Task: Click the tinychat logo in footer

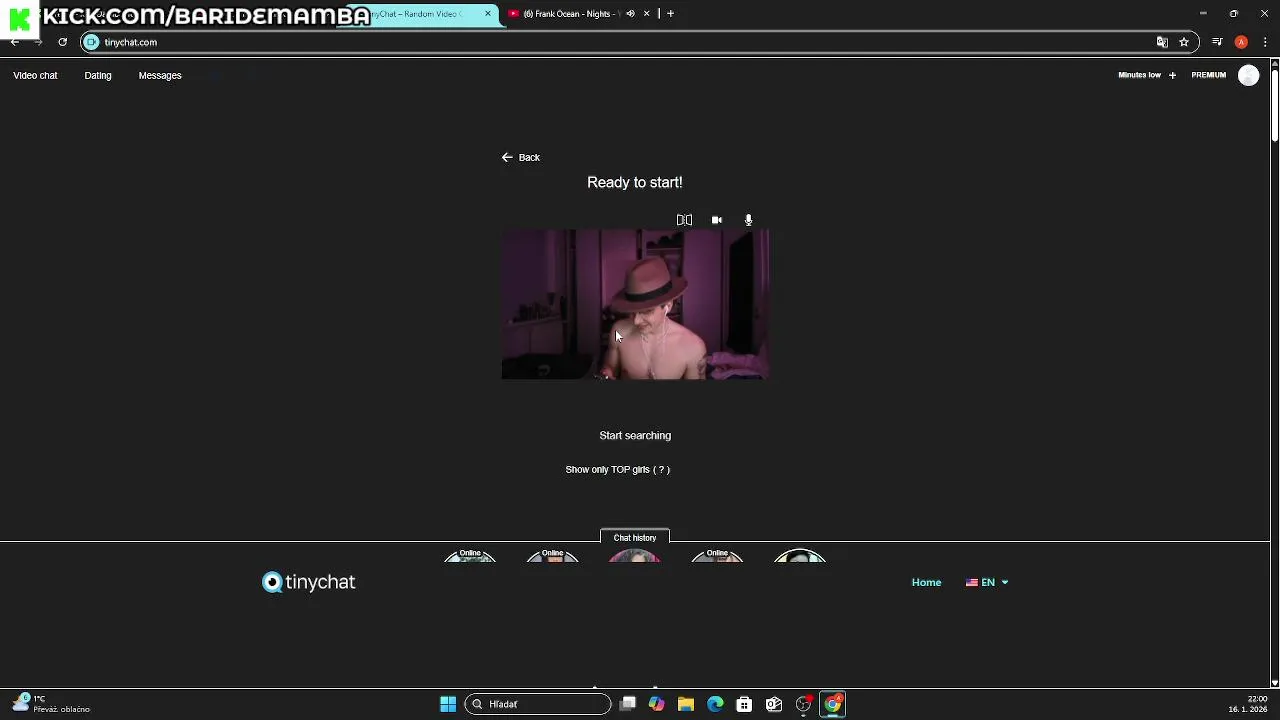Action: [308, 582]
